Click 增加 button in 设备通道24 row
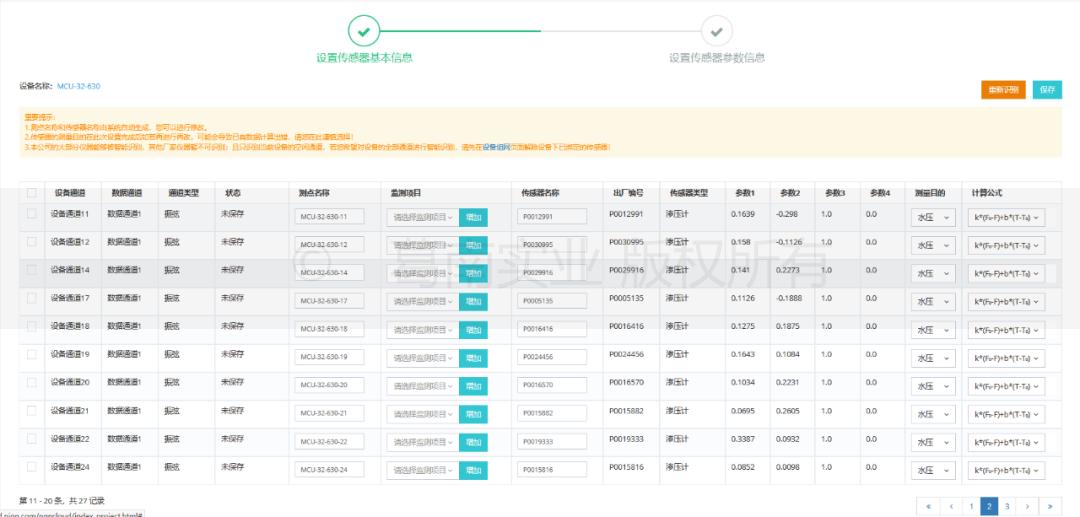This screenshot has height=517, width=1080. coord(473,470)
